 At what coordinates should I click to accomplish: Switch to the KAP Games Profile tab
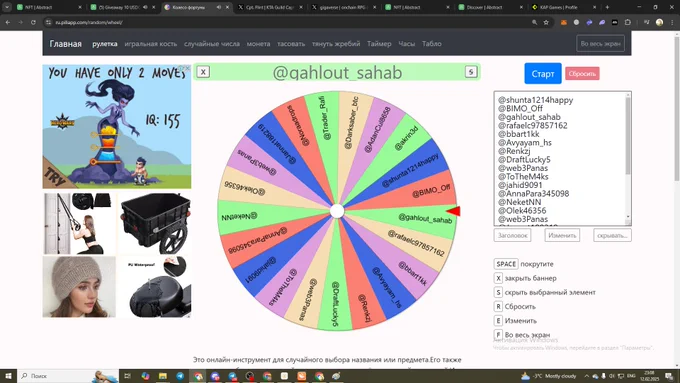coord(564,7)
